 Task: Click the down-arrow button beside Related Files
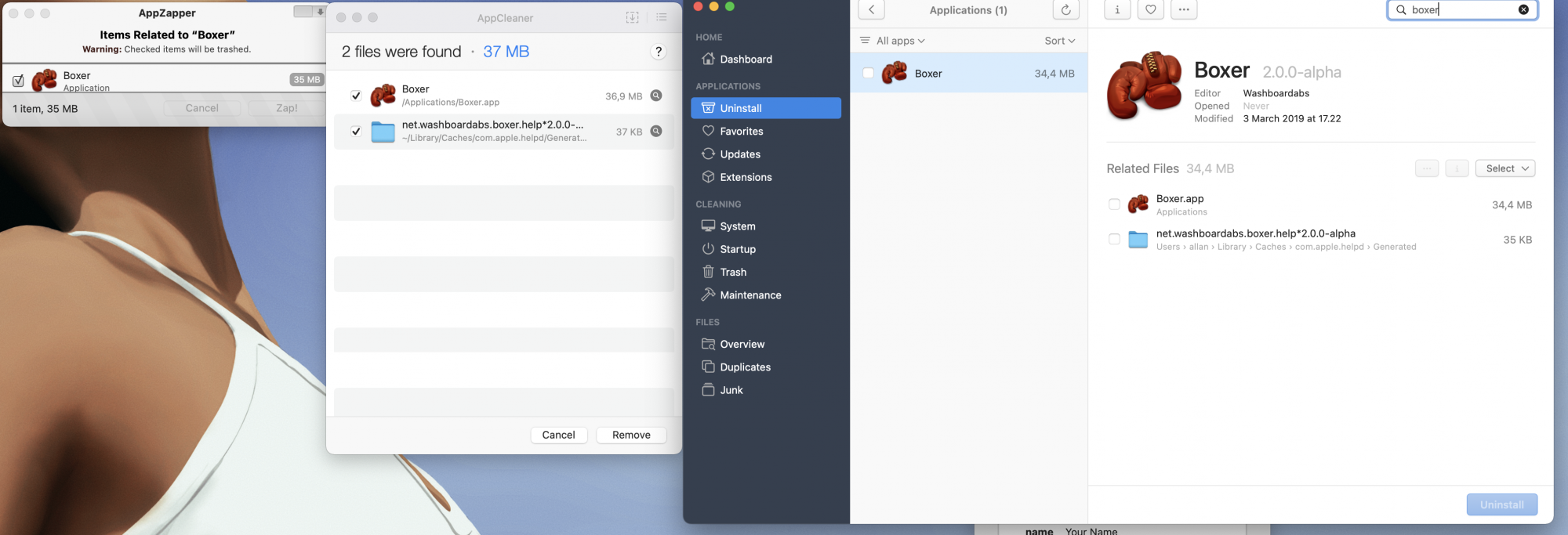(1457, 168)
